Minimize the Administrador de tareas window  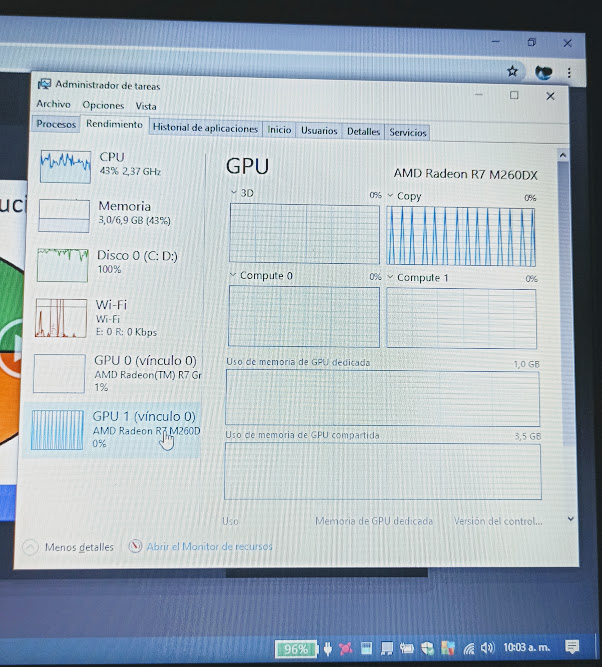tap(479, 94)
